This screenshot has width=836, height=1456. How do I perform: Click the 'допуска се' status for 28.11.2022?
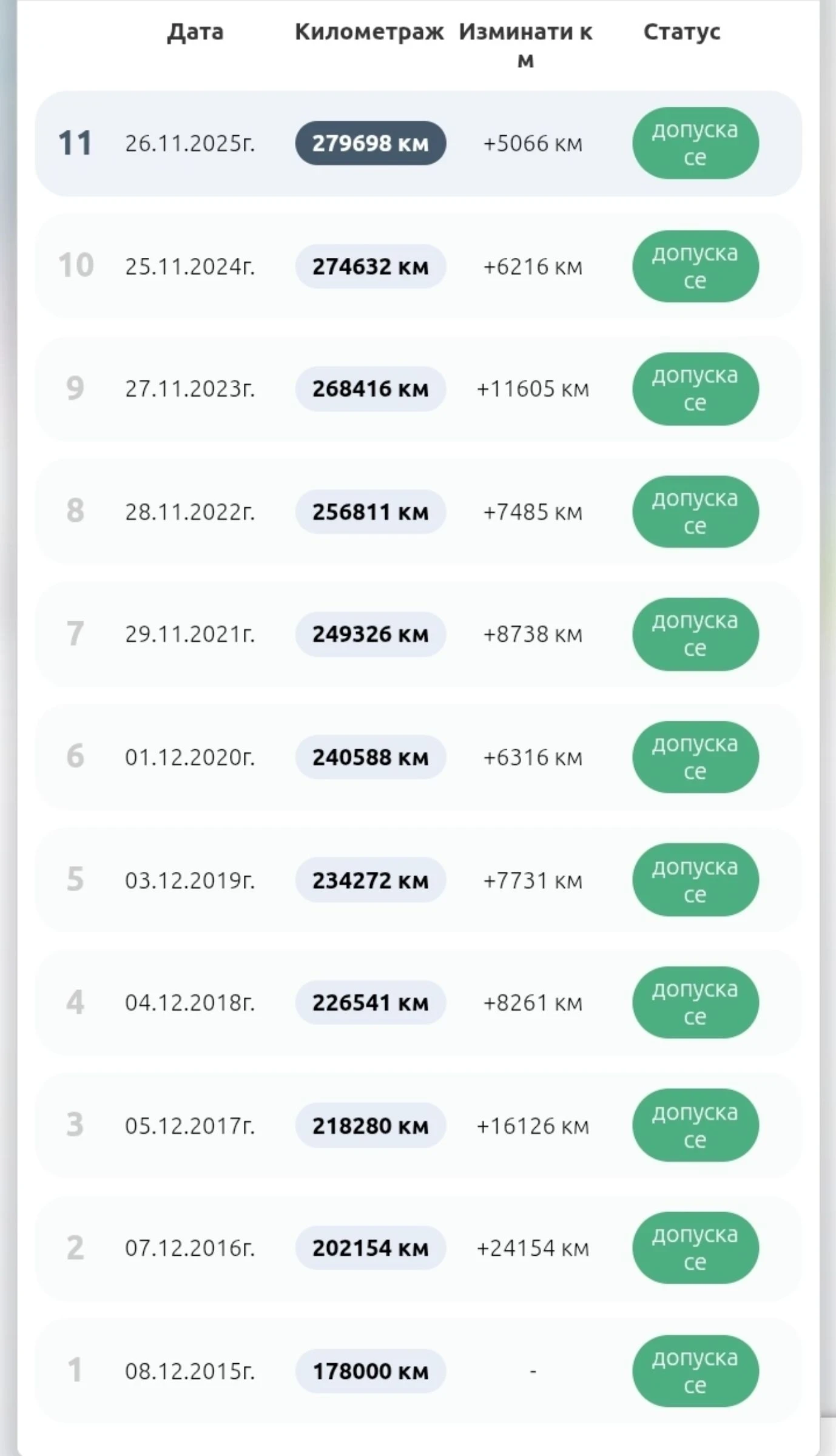(695, 511)
